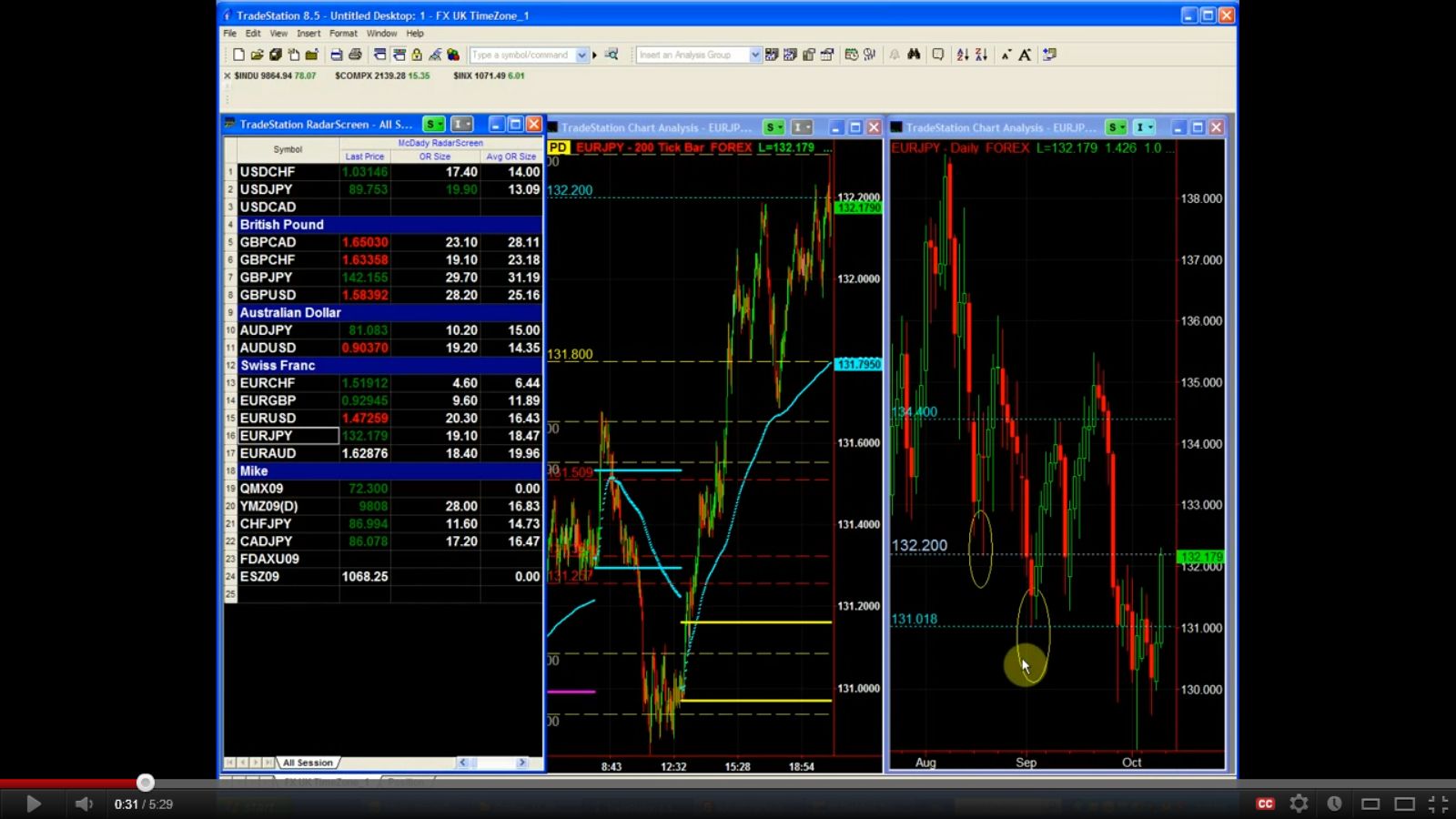Image resolution: width=1456 pixels, height=819 pixels.
Task: Click first icon right of Analysis Group box
Action: (772, 55)
